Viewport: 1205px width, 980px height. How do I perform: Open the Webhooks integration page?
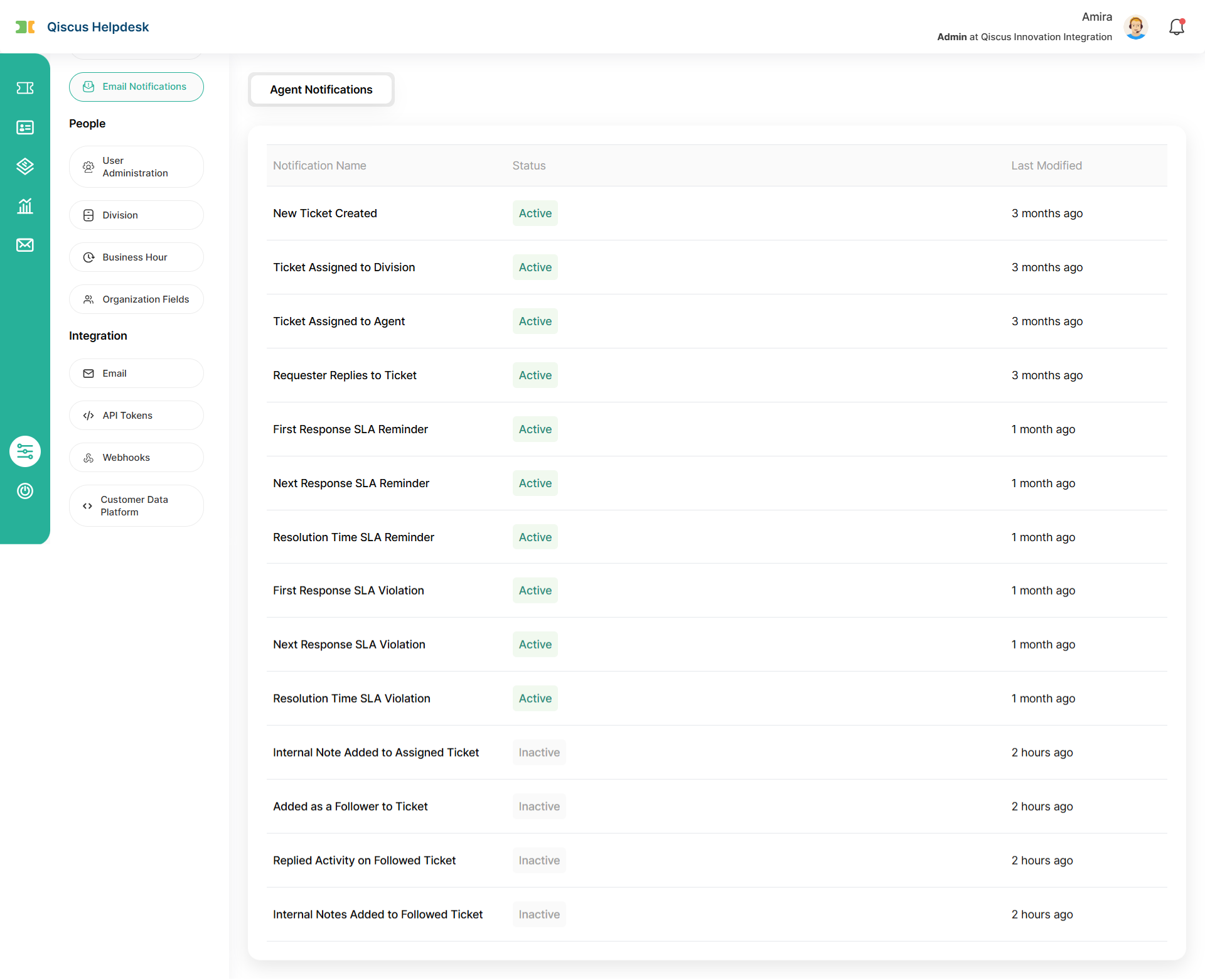click(x=136, y=458)
